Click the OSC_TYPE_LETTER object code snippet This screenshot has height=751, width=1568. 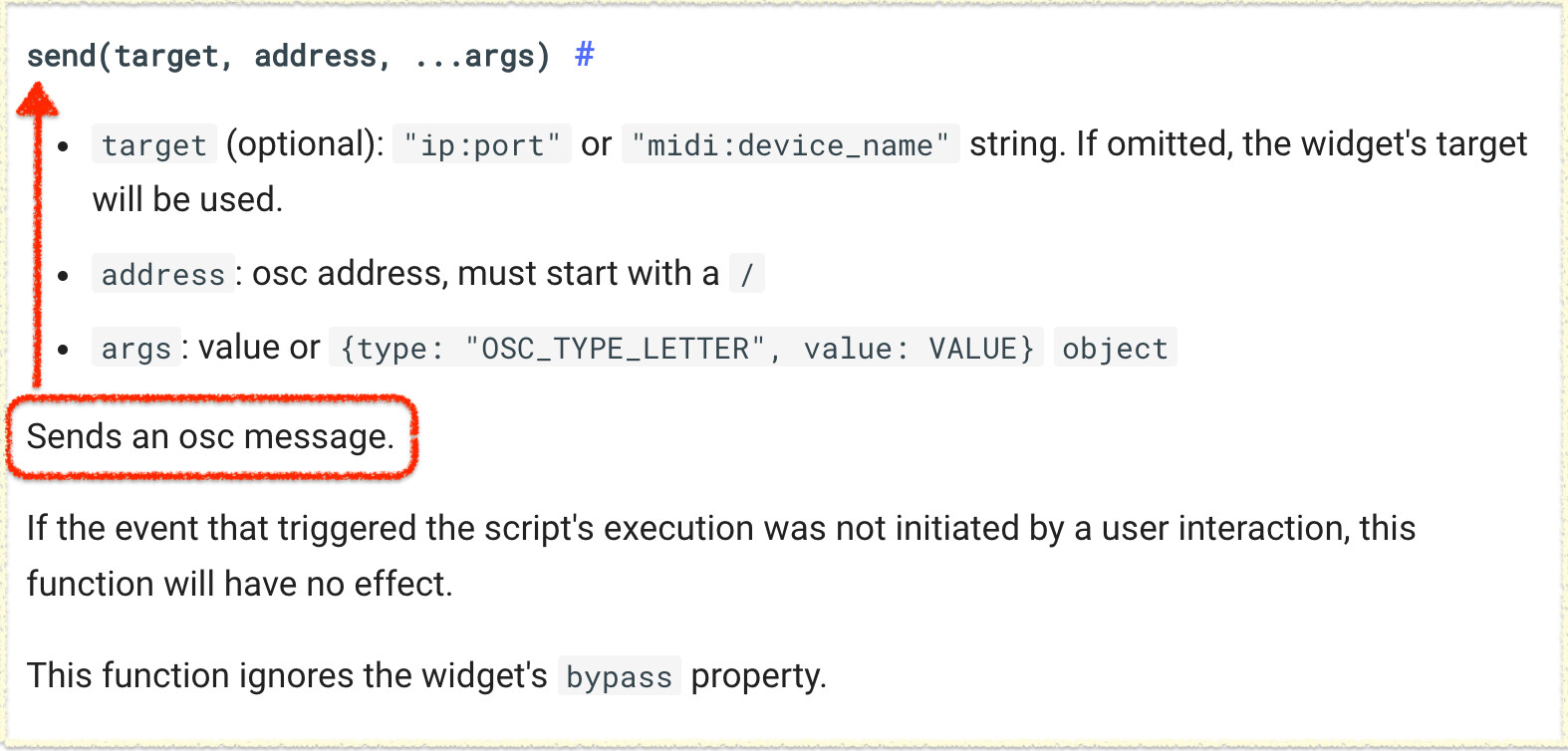(x=686, y=348)
